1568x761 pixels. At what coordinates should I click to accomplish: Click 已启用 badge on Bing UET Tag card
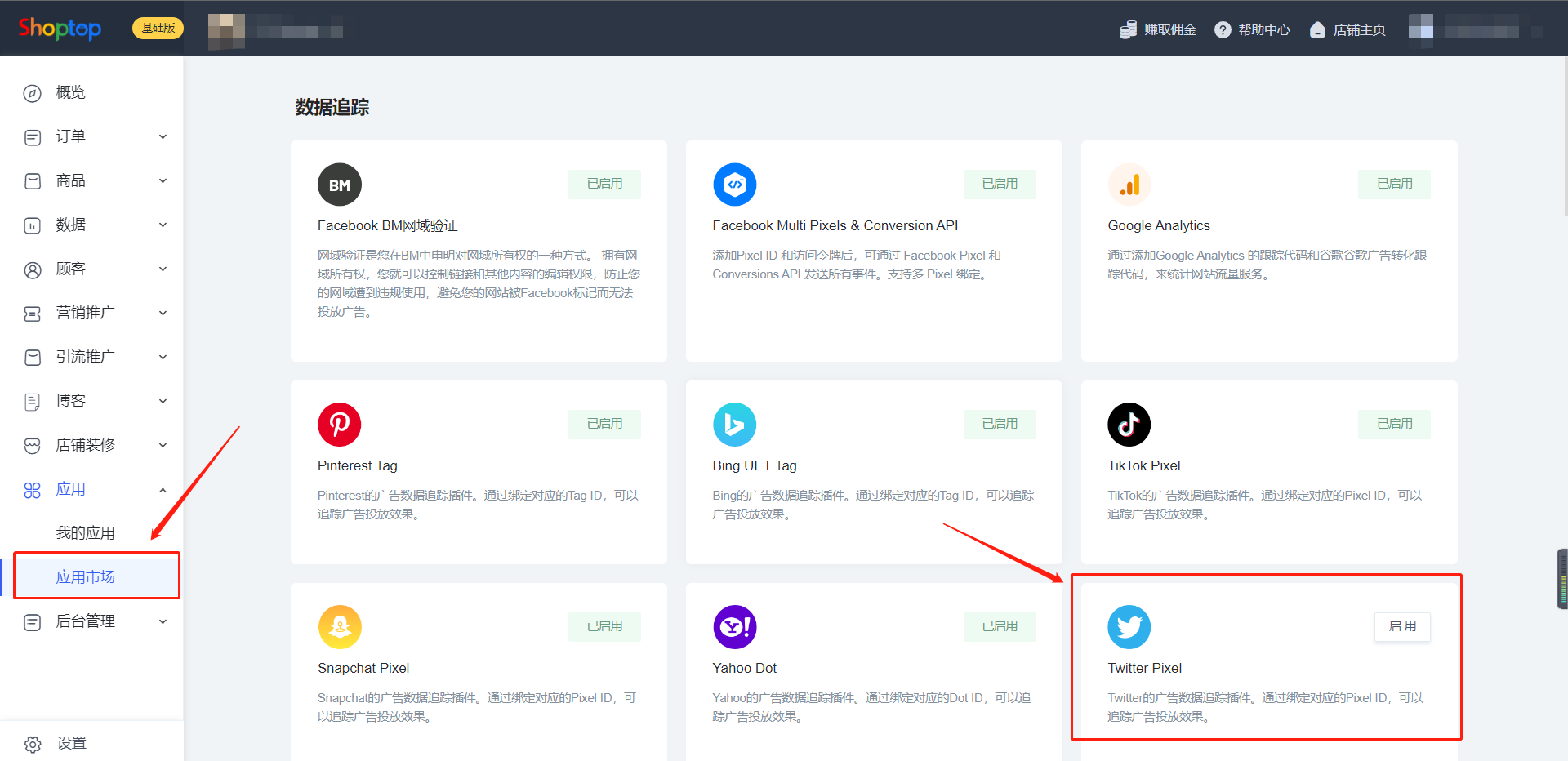coord(1000,424)
